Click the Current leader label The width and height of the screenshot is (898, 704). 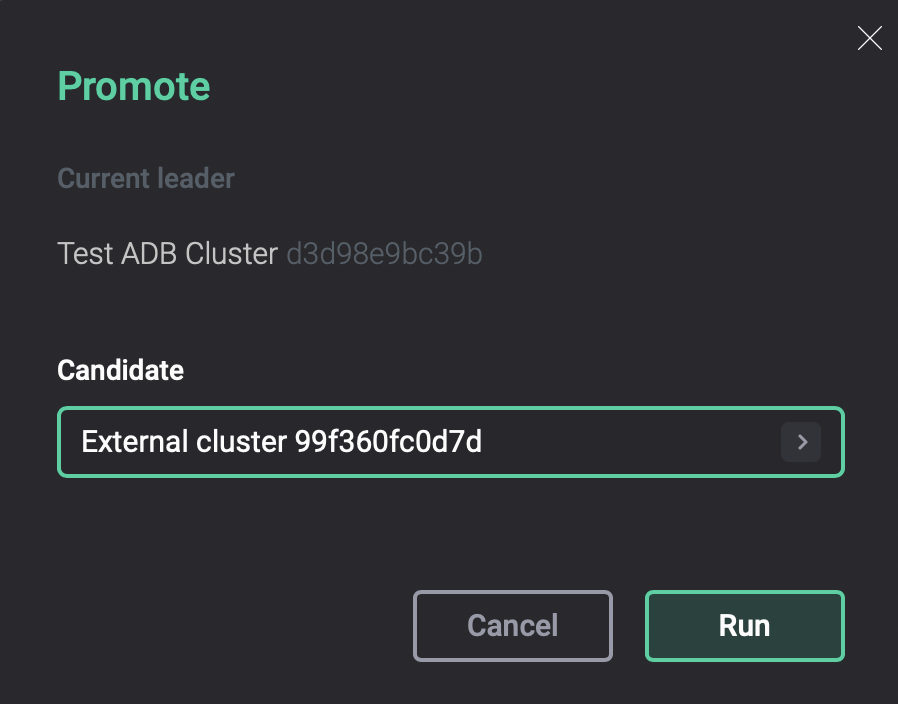(x=146, y=179)
